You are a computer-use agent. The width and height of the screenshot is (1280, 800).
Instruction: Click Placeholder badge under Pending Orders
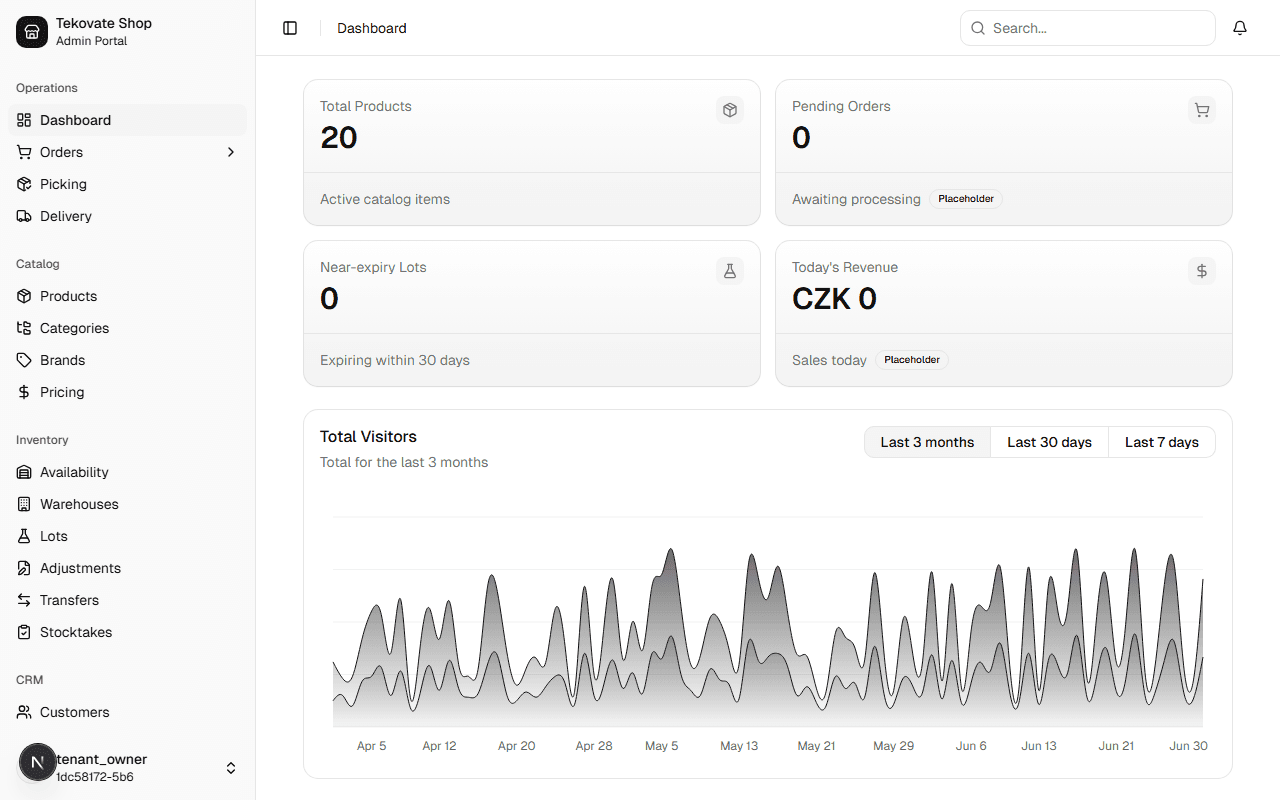(x=966, y=199)
